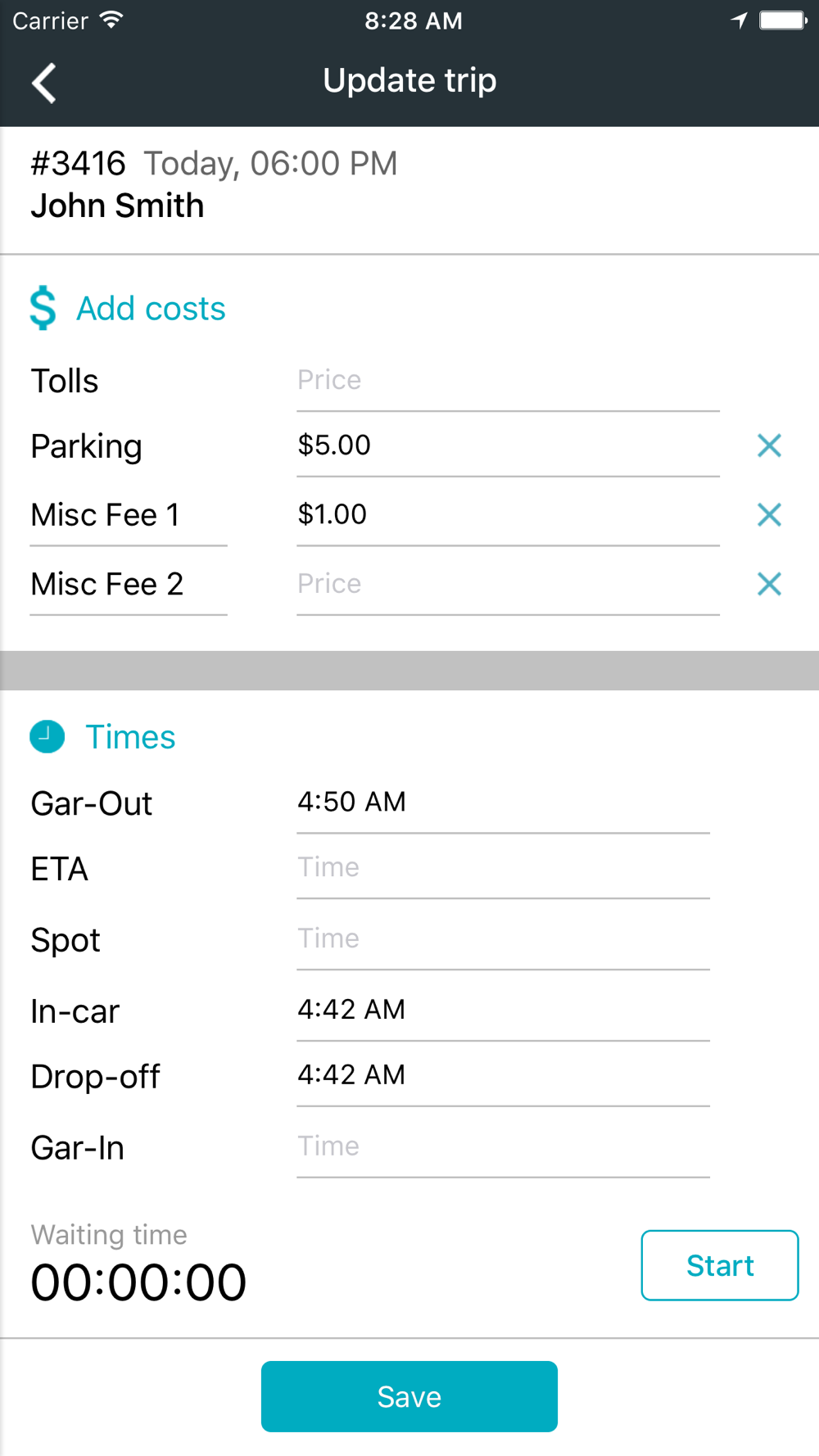The height and width of the screenshot is (1456, 819).
Task: Change the Gar-Out time value
Action: point(503,803)
